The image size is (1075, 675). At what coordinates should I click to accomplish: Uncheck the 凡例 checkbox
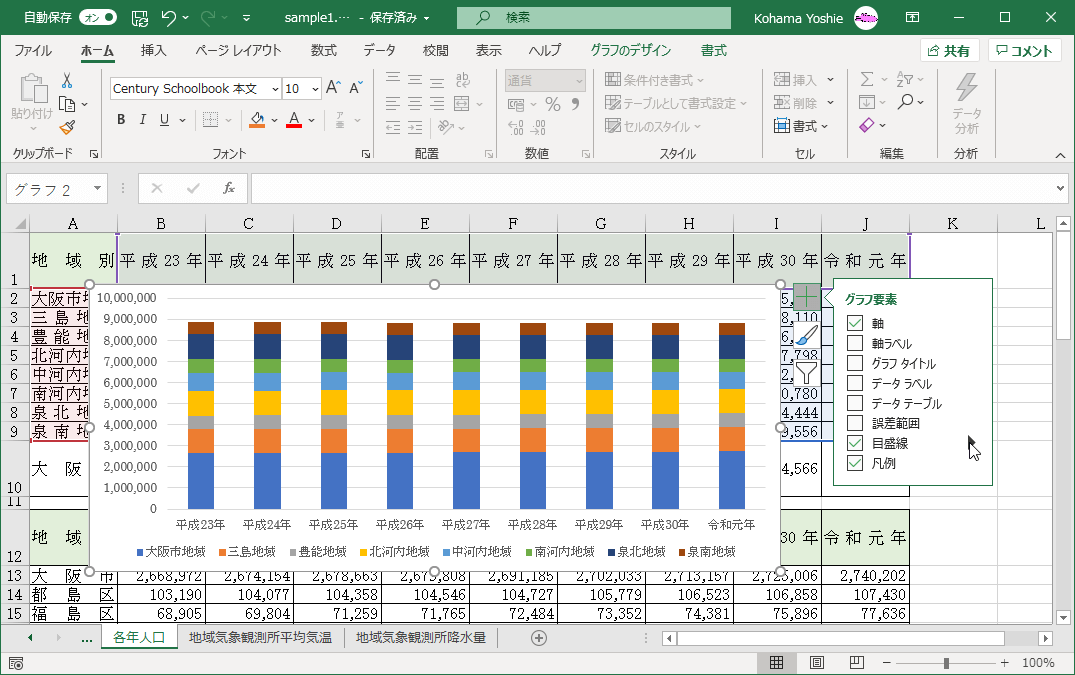click(855, 463)
